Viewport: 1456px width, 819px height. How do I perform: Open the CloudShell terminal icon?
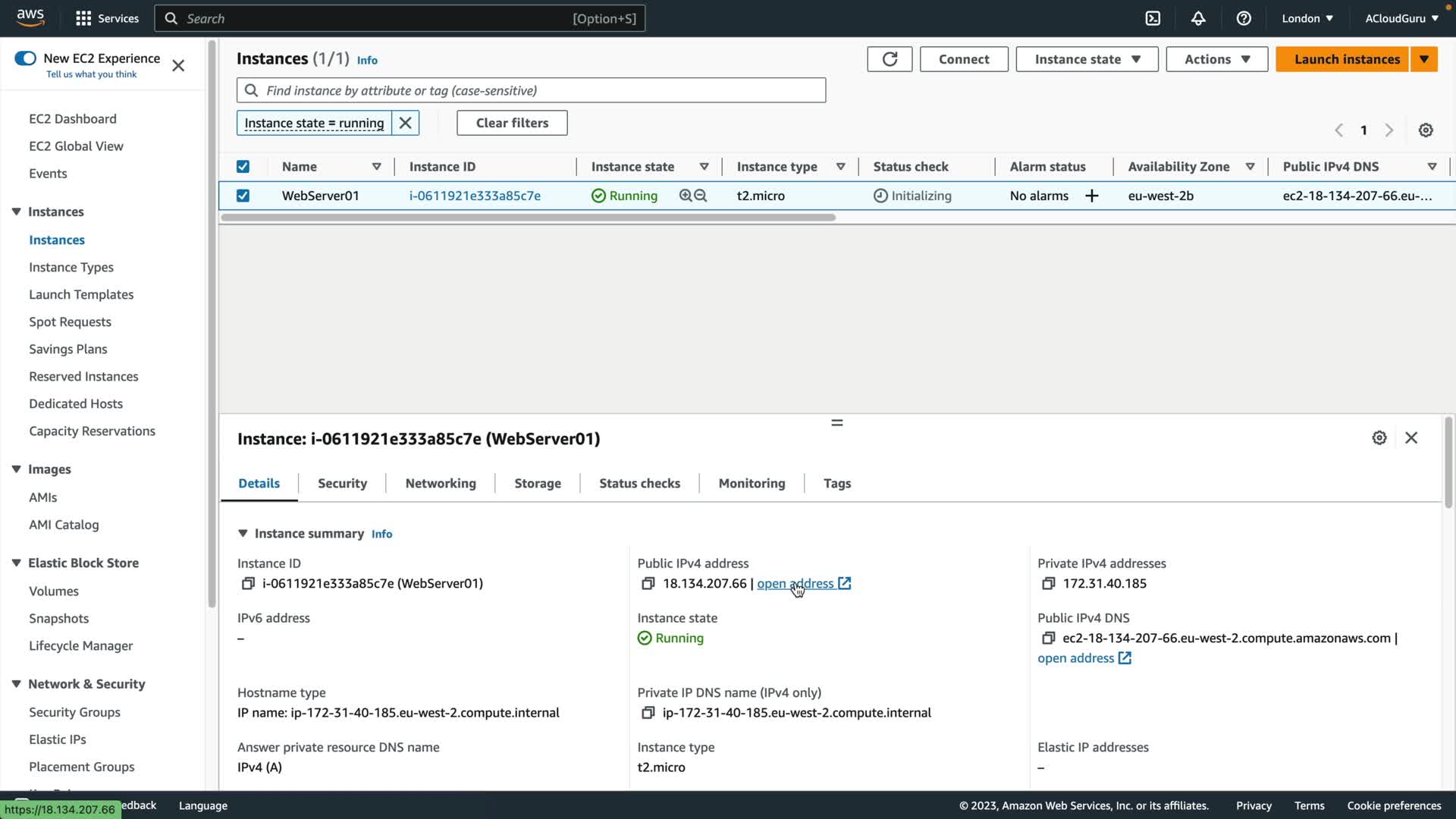[1153, 18]
